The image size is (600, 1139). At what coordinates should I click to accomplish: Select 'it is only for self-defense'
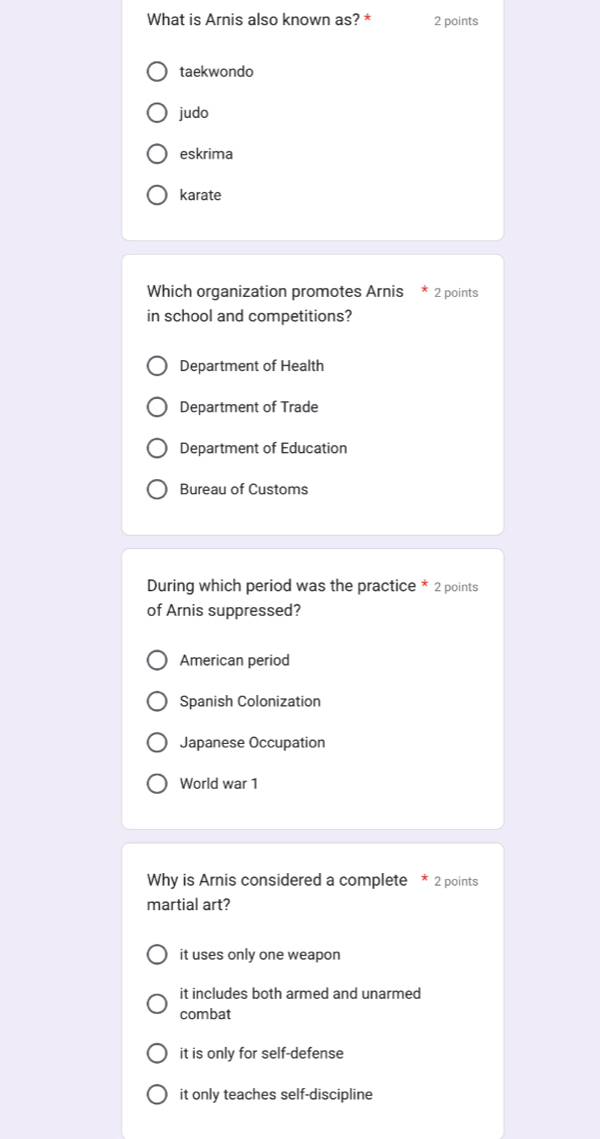(157, 1053)
